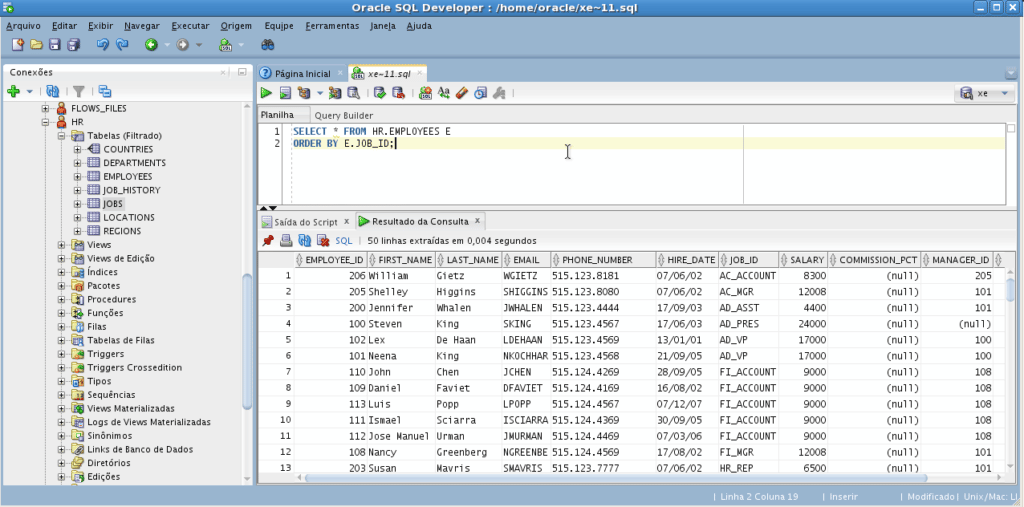
Task: Run the SQL statement with green play icon
Action: coord(267,93)
